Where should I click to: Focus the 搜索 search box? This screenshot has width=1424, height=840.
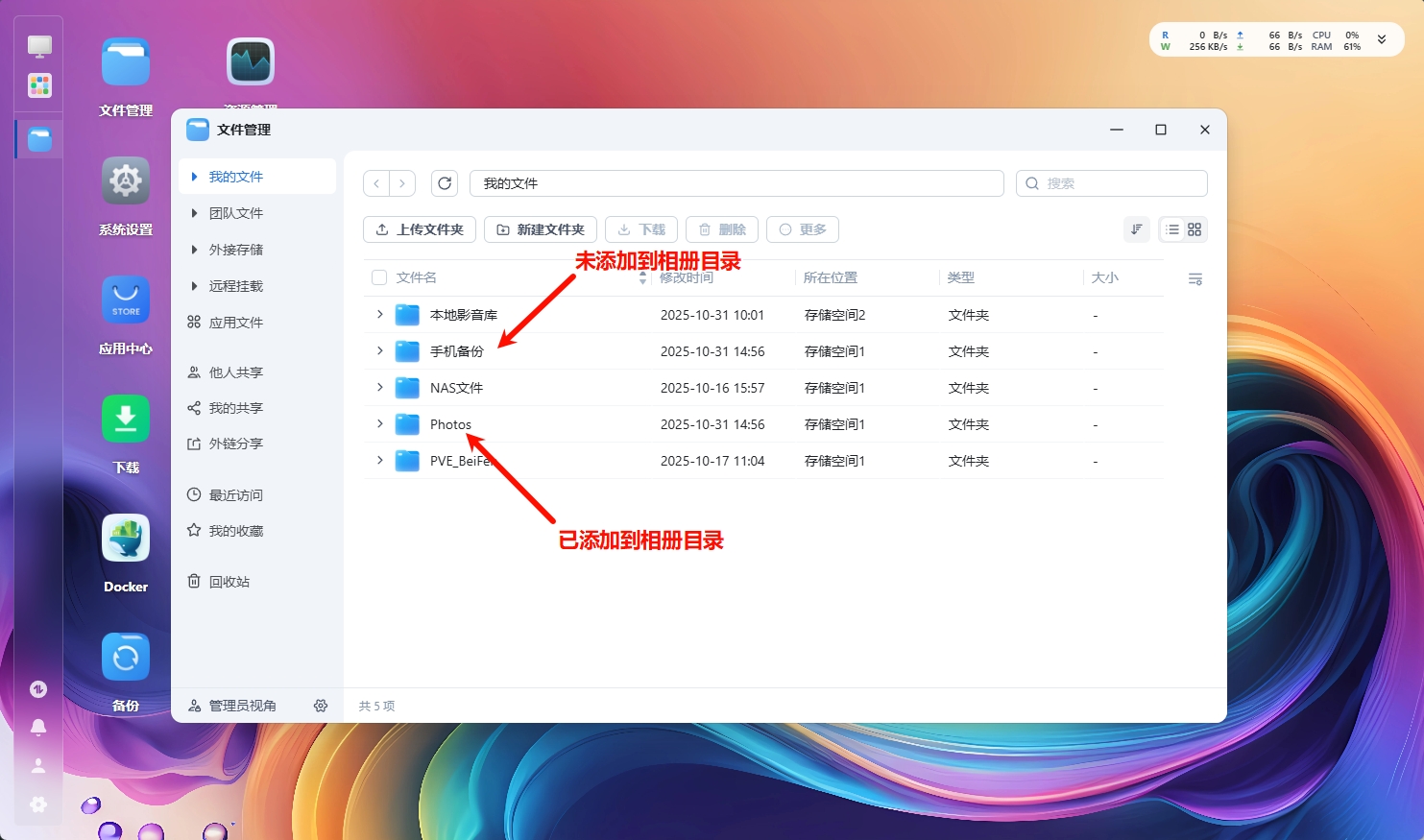click(1112, 183)
